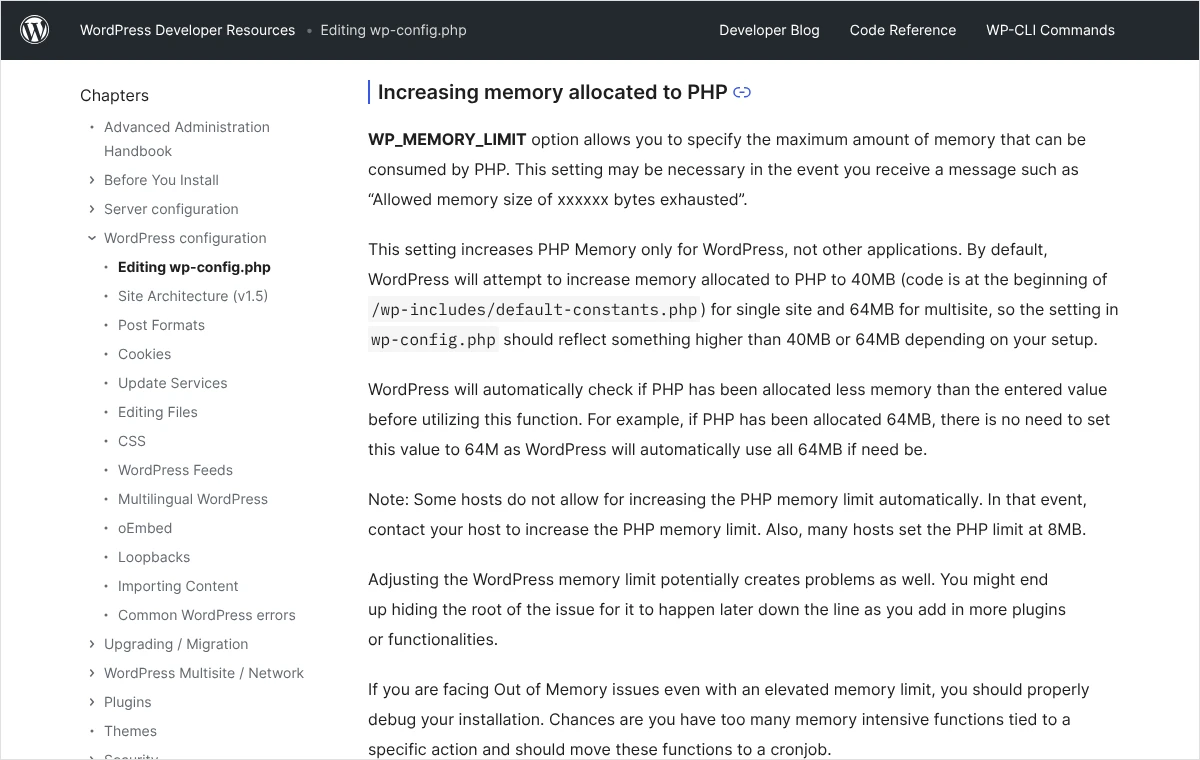Open the Editing Files page
Image resolution: width=1200 pixels, height=760 pixels.
point(158,412)
